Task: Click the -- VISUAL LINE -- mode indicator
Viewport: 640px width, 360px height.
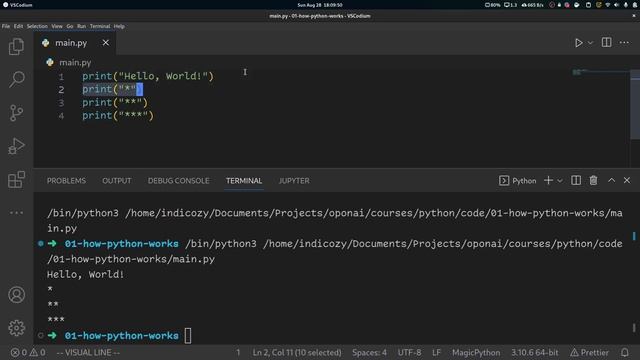Action: tap(88, 353)
